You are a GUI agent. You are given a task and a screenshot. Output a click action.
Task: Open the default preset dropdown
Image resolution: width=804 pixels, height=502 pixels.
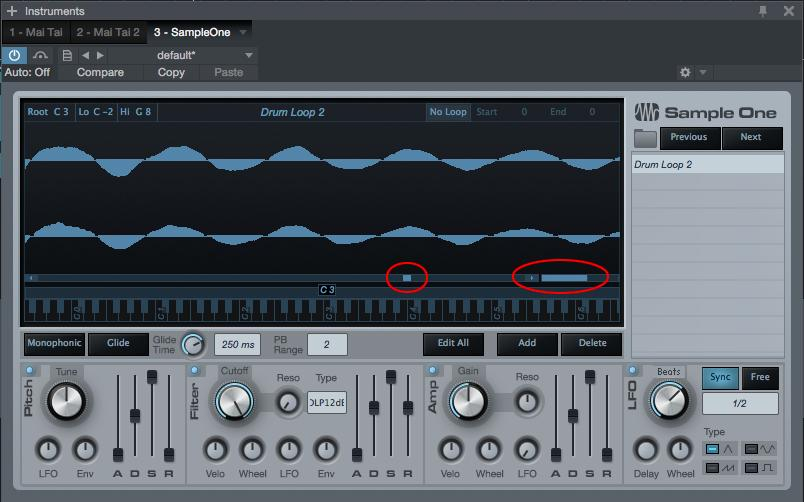(x=248, y=55)
